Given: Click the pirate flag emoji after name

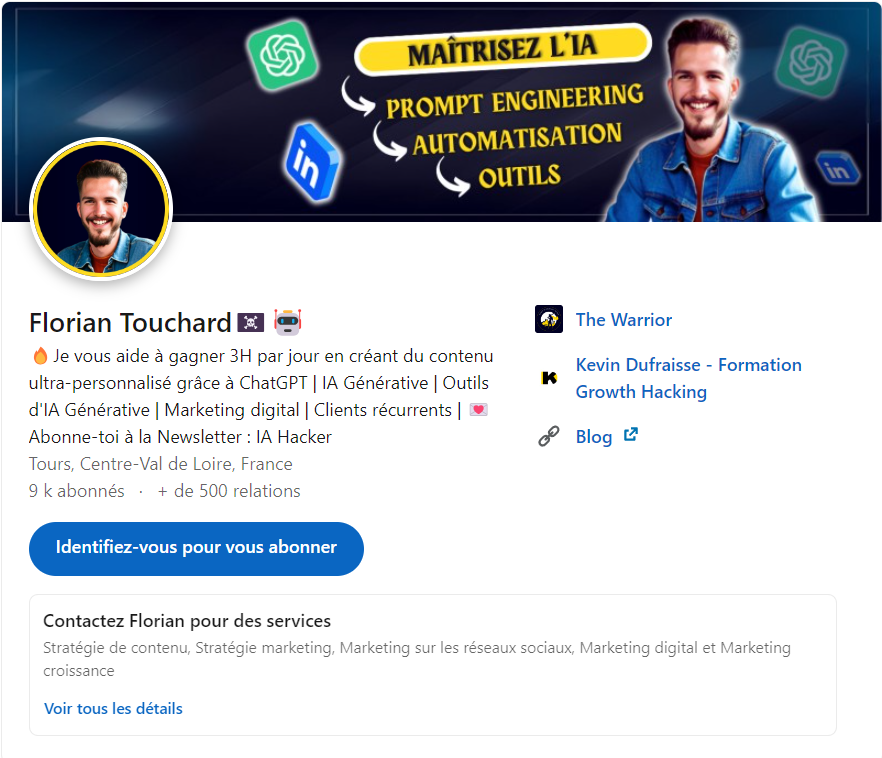Looking at the screenshot, I should tap(251, 323).
